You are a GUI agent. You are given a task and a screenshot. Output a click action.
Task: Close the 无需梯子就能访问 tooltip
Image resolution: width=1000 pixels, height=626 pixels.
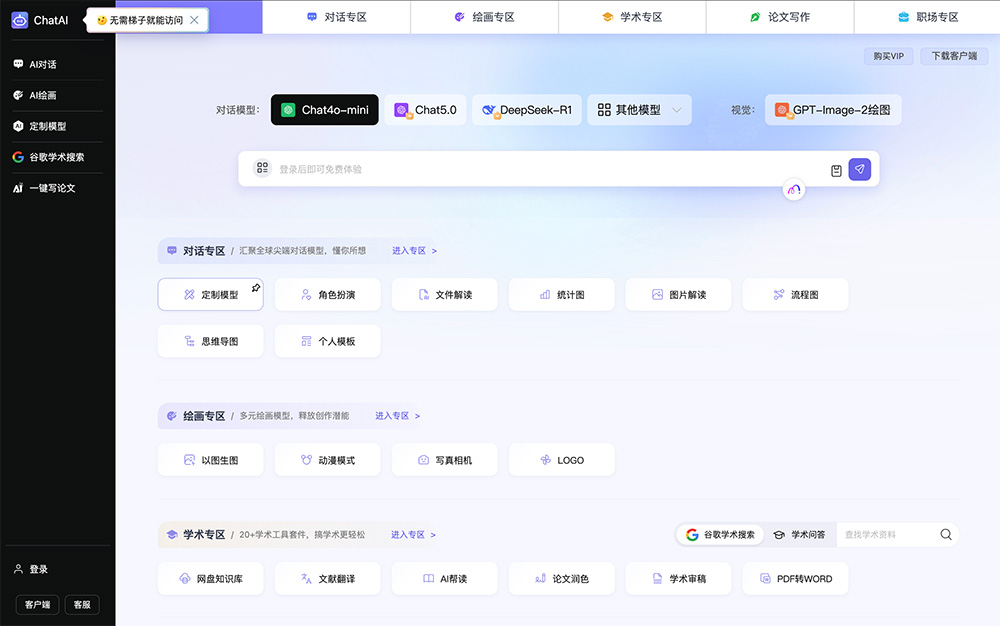[195, 20]
